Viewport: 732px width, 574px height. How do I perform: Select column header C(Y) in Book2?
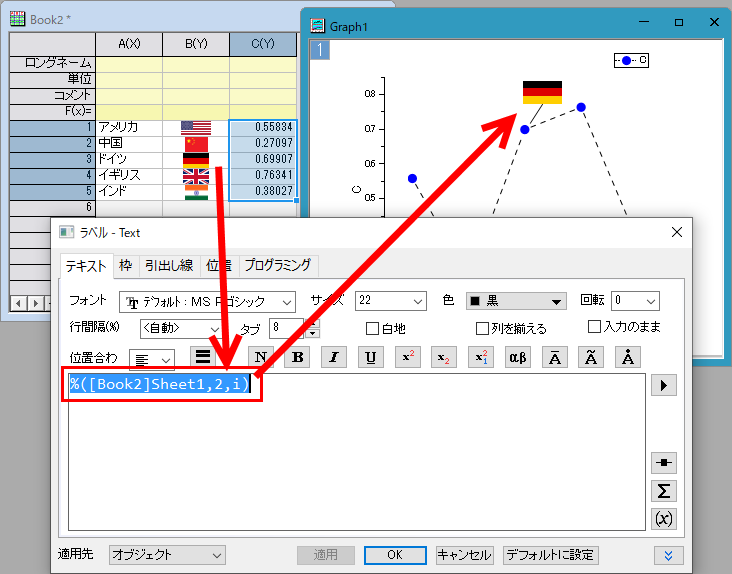tap(263, 44)
